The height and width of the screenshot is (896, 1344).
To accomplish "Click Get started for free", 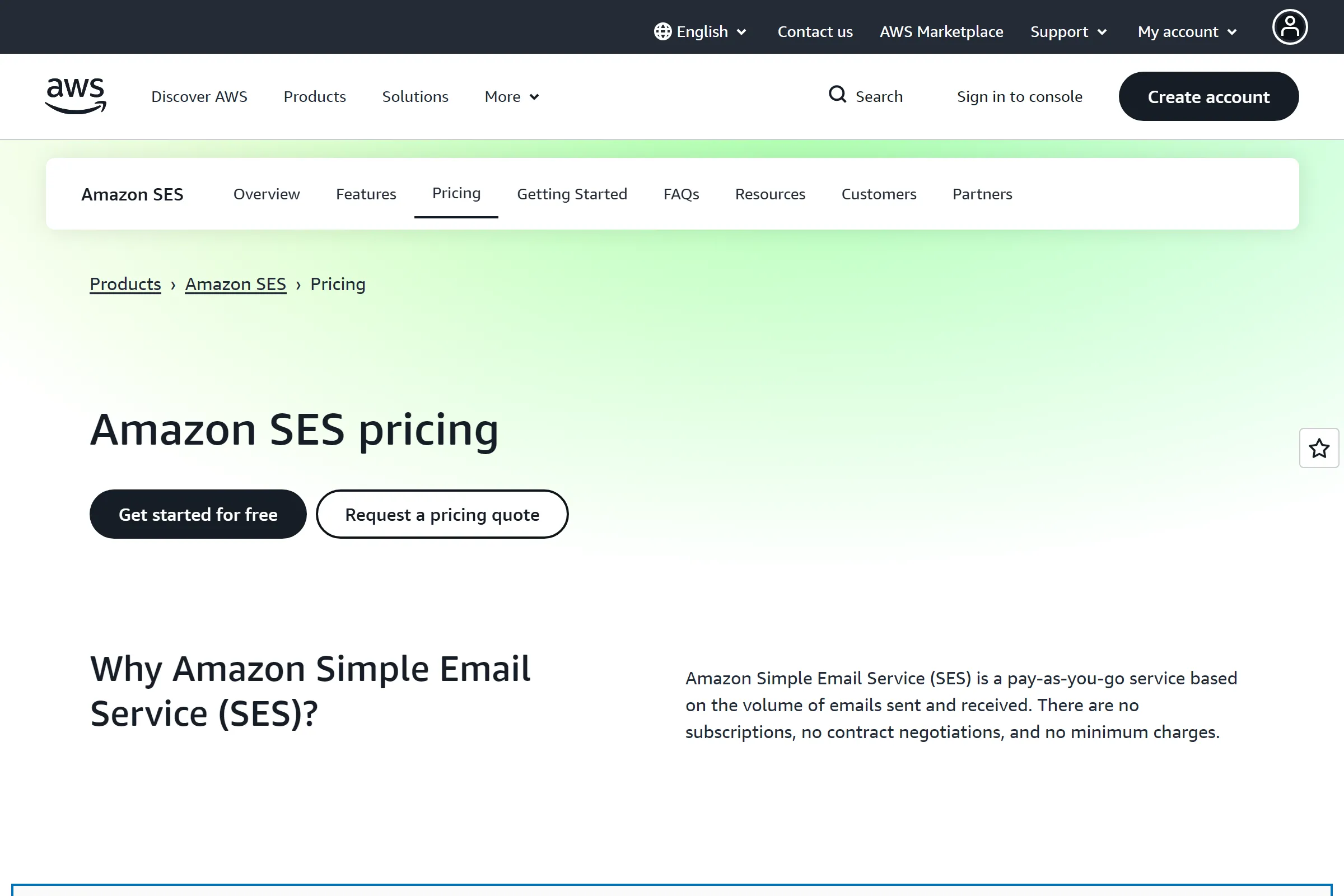I will [198, 514].
